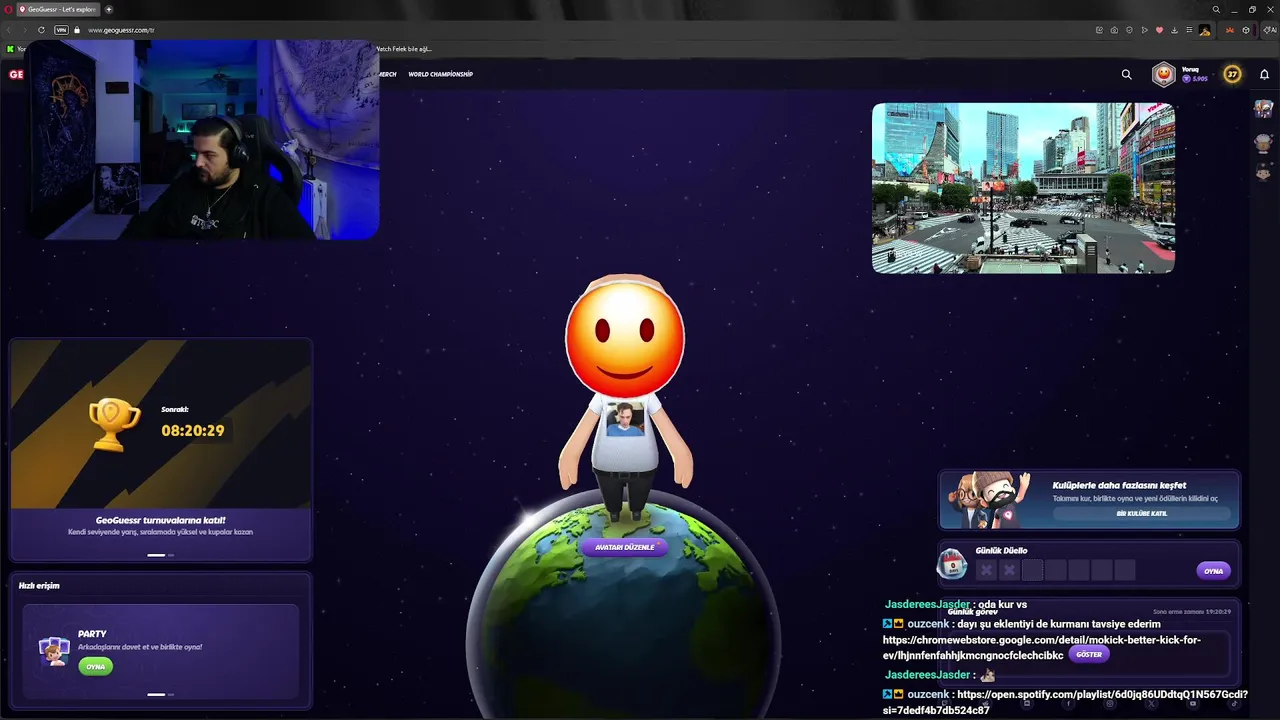Open the Watch Felek bookmark
Viewport: 1280px width, 720px height.
403,48
